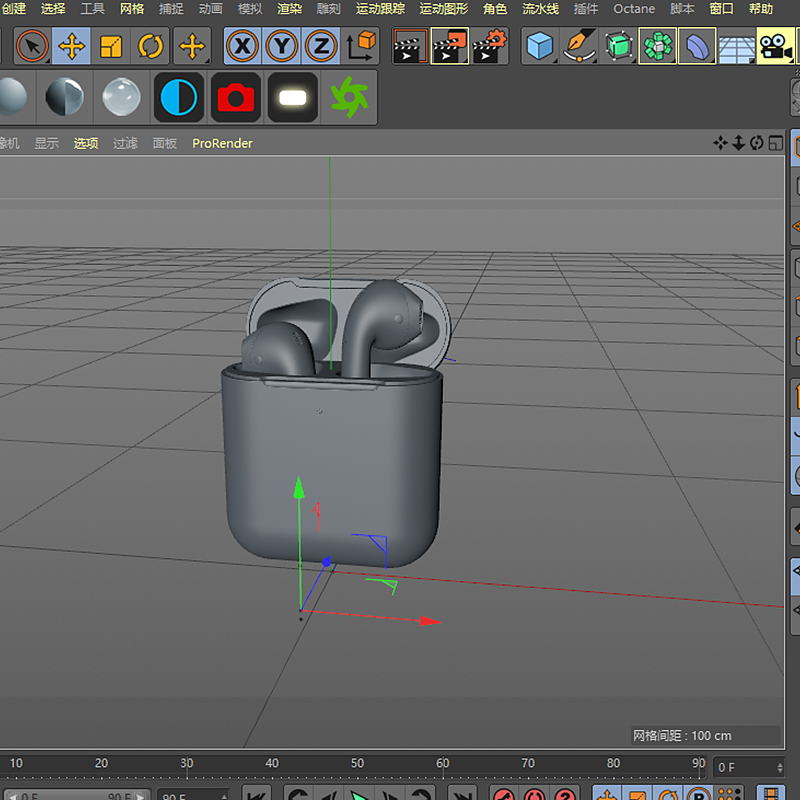The height and width of the screenshot is (800, 800).
Task: Click the blue Z axis arrow handle
Action: [x=327, y=562]
